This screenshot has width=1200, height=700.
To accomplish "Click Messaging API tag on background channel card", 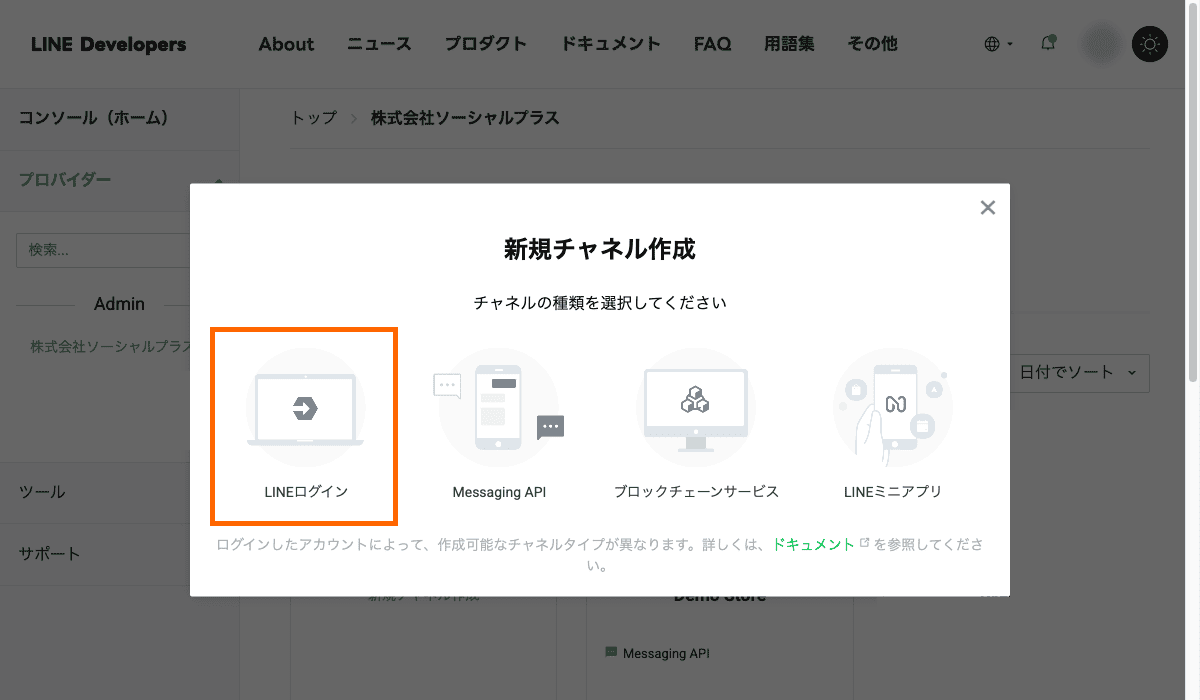I will [657, 653].
